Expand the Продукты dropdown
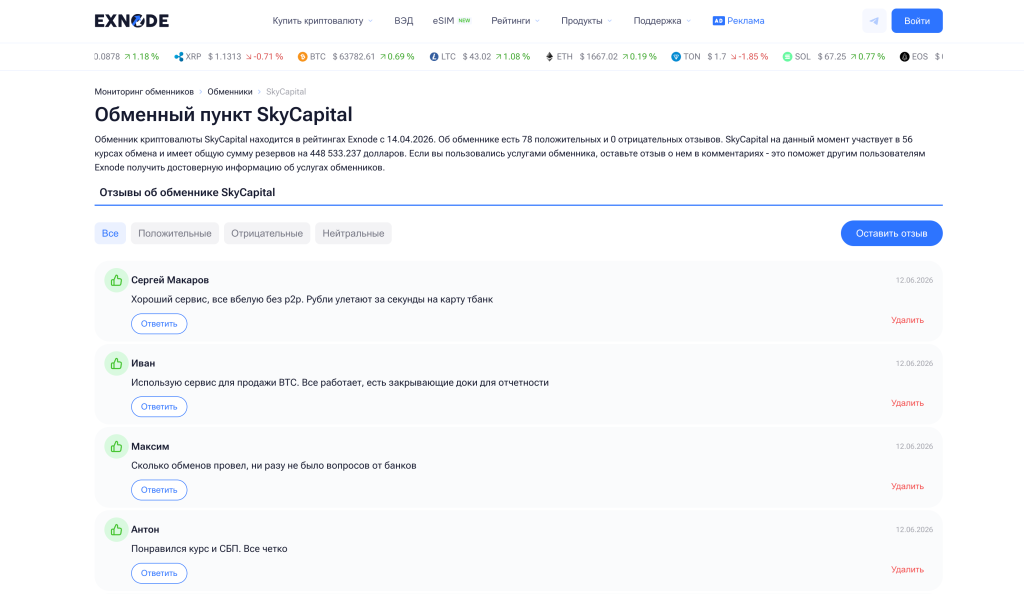The width and height of the screenshot is (1024, 594). [x=586, y=21]
